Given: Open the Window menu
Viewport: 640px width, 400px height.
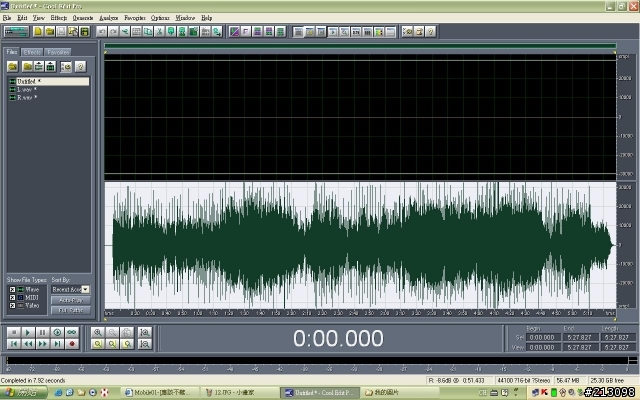Looking at the screenshot, I should coord(185,18).
